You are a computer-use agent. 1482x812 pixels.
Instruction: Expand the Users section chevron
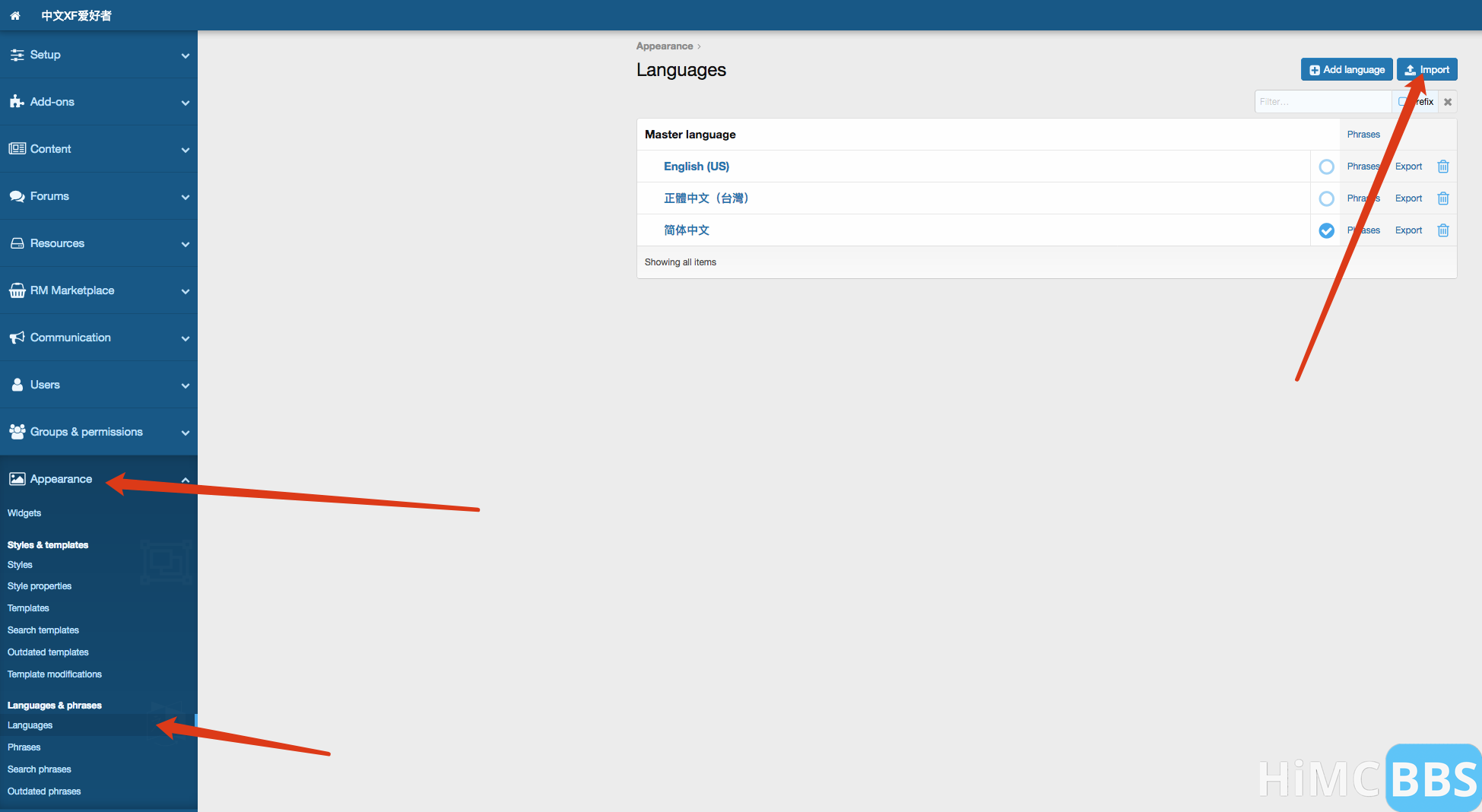pyautogui.click(x=185, y=385)
